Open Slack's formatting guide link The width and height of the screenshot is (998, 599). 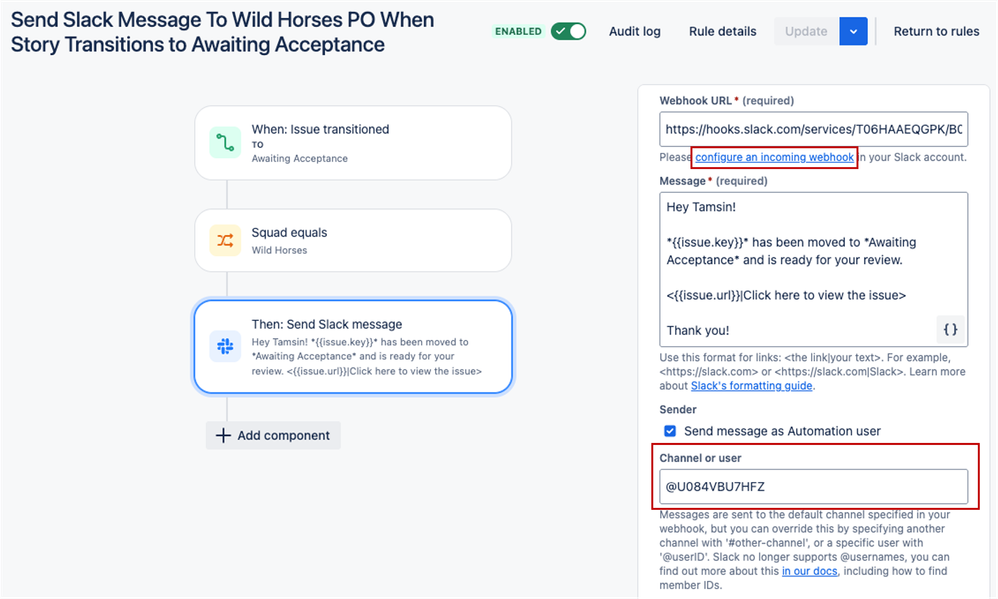pyautogui.click(x=752, y=386)
